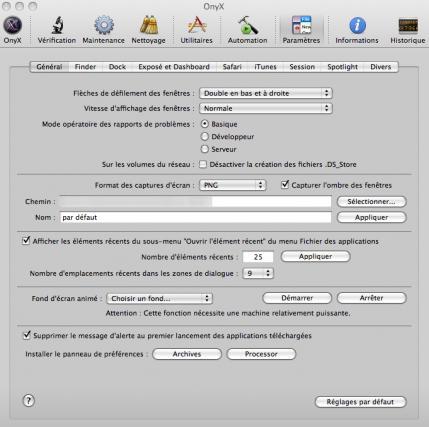Select the Développeur radio button
The height and width of the screenshot is (427, 429).
click(205, 137)
